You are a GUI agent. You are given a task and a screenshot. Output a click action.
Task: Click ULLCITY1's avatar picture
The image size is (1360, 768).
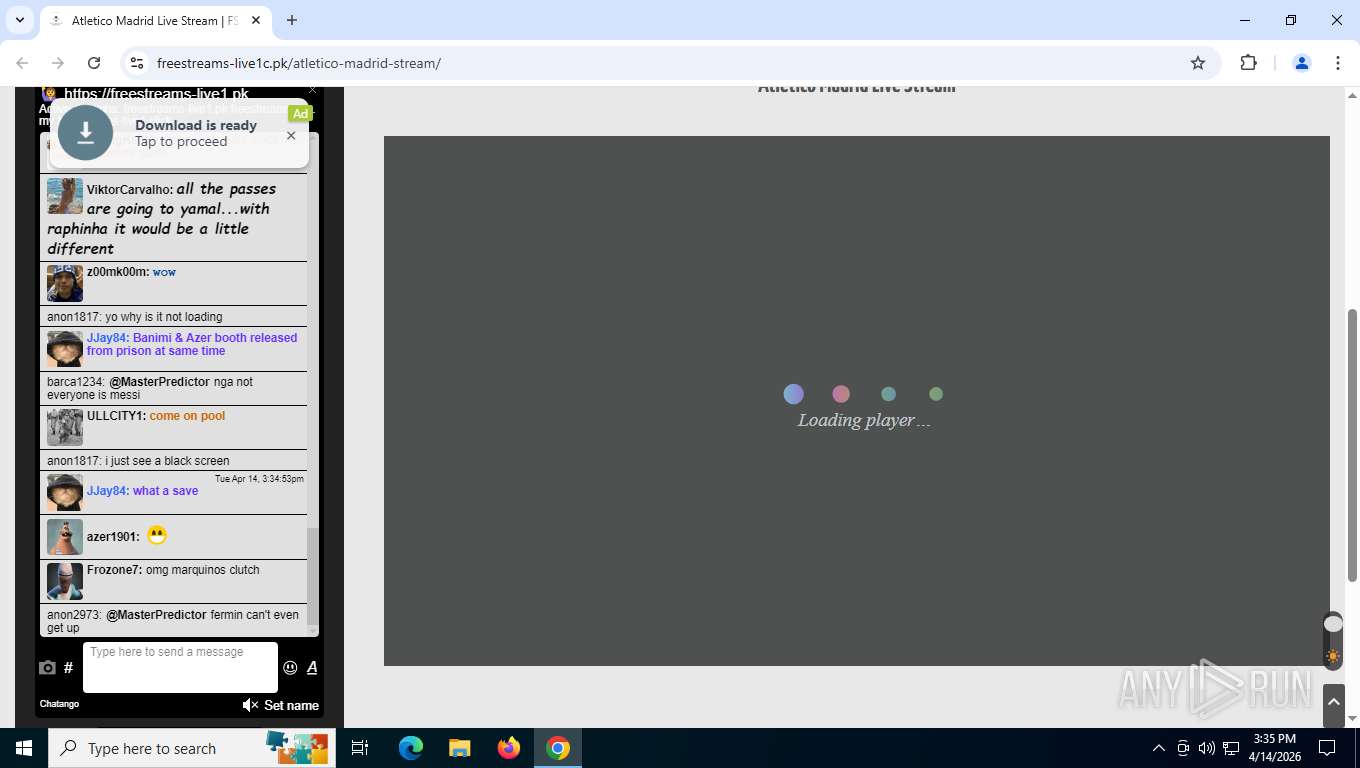[x=65, y=427]
